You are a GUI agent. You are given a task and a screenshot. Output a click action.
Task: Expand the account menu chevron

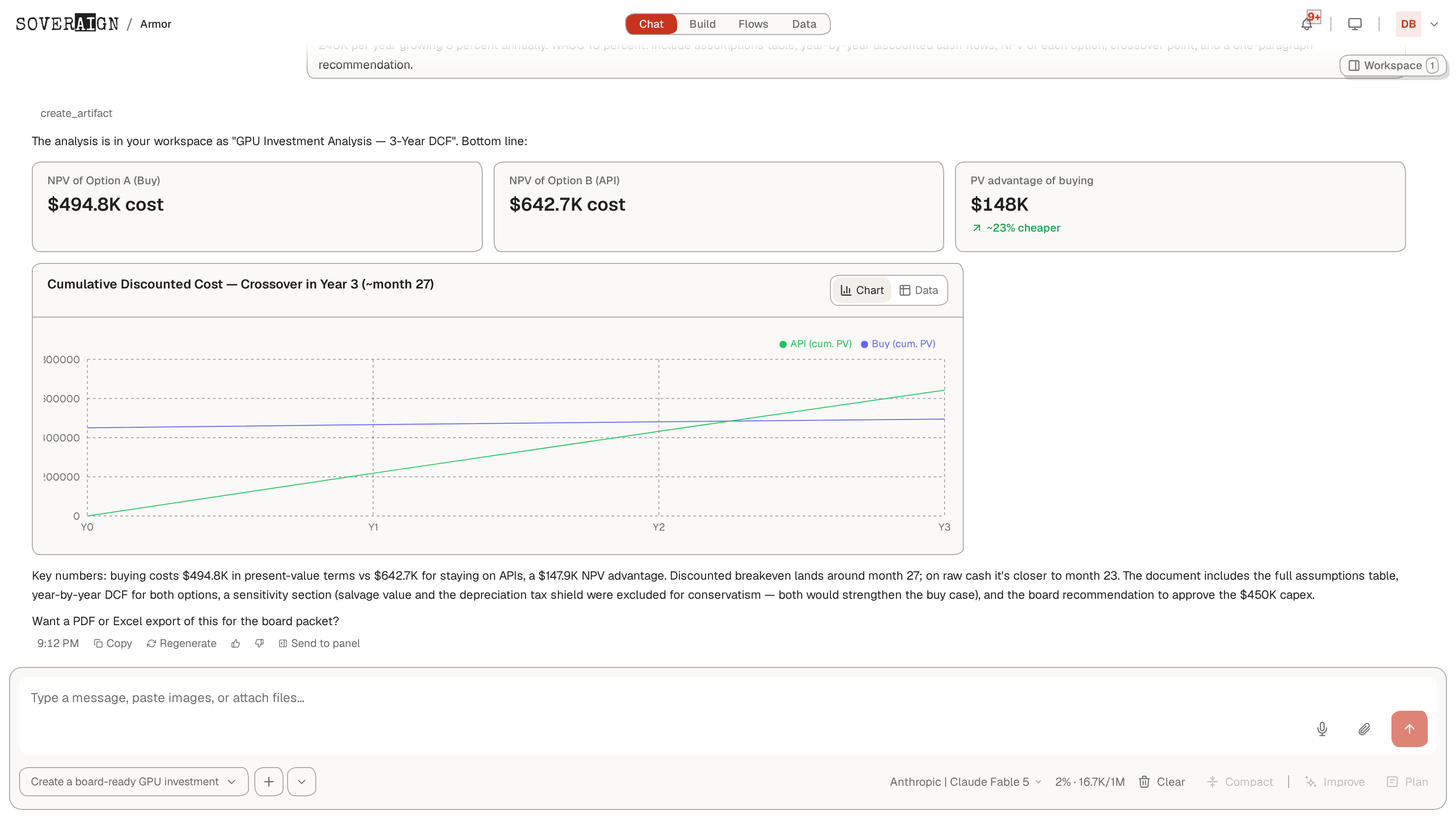tap(1434, 24)
